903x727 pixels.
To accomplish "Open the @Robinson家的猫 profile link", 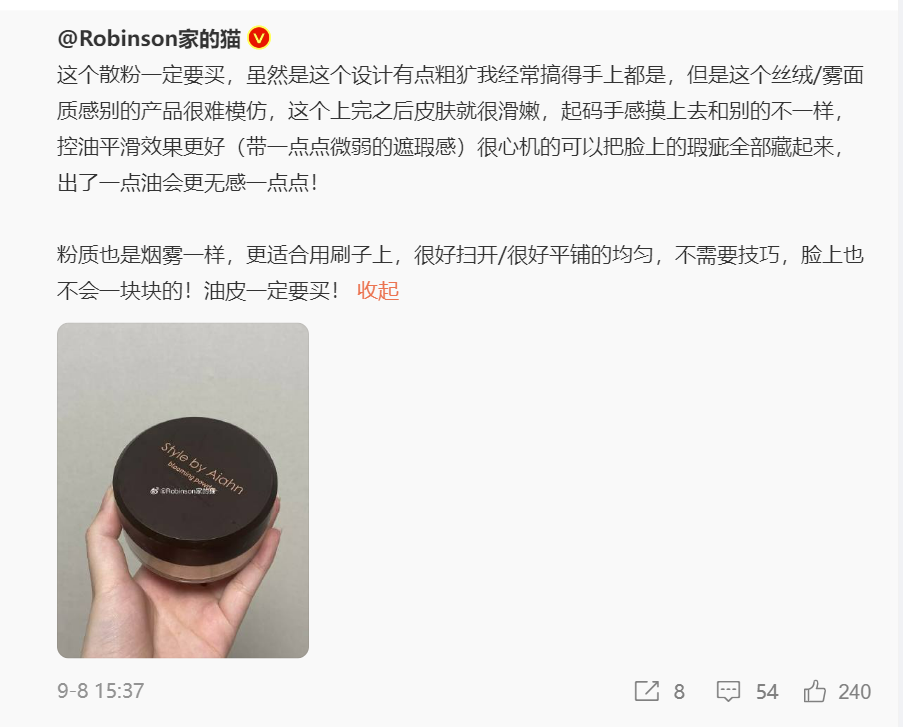I will pyautogui.click(x=149, y=39).
